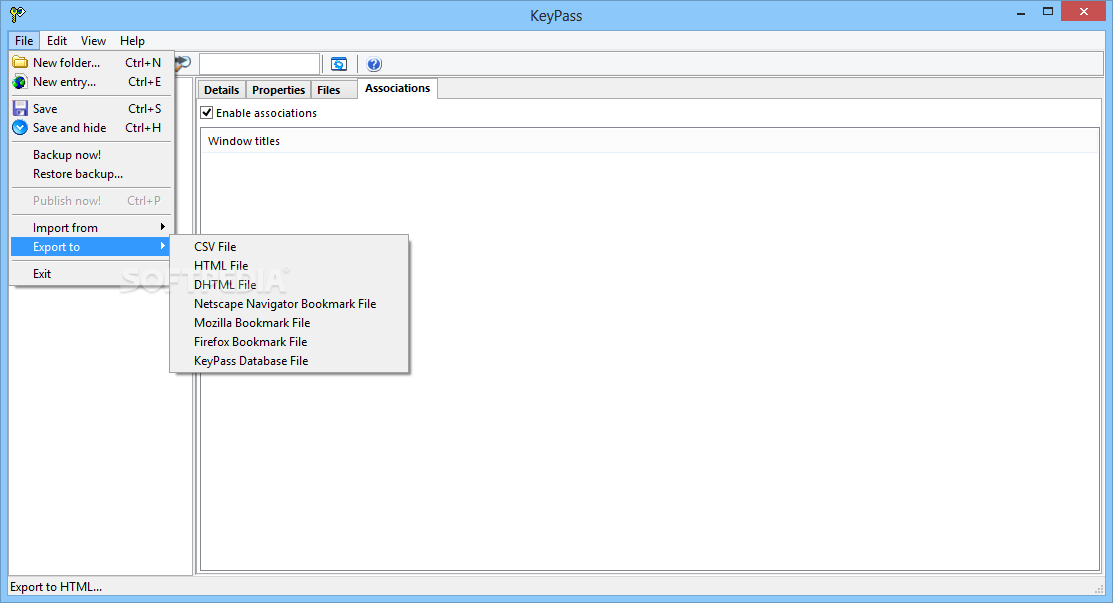This screenshot has width=1113, height=603.
Task: Switch to the Properties tab
Action: pyautogui.click(x=278, y=90)
